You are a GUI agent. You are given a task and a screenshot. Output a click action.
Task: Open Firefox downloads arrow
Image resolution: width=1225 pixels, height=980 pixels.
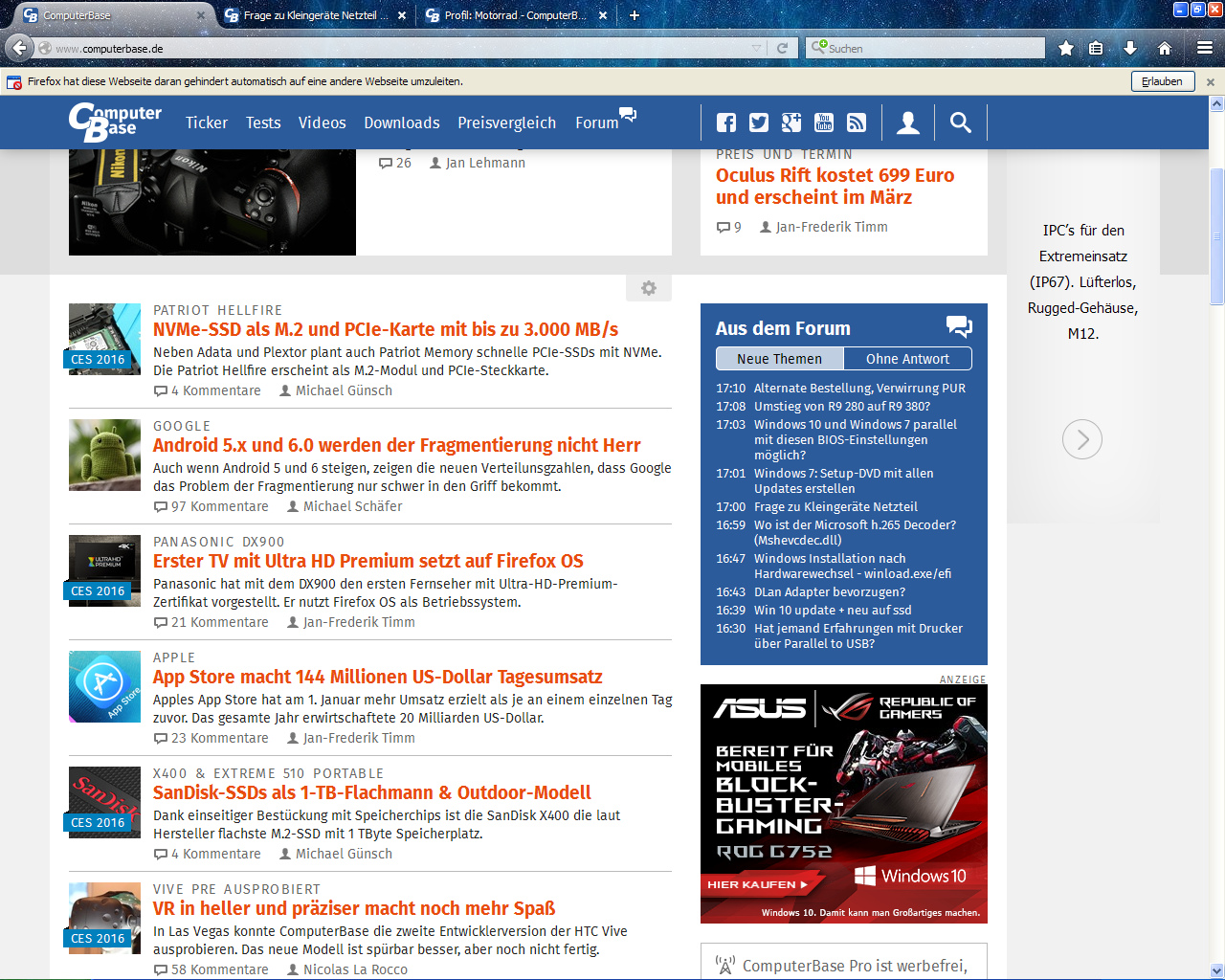pos(1130,48)
